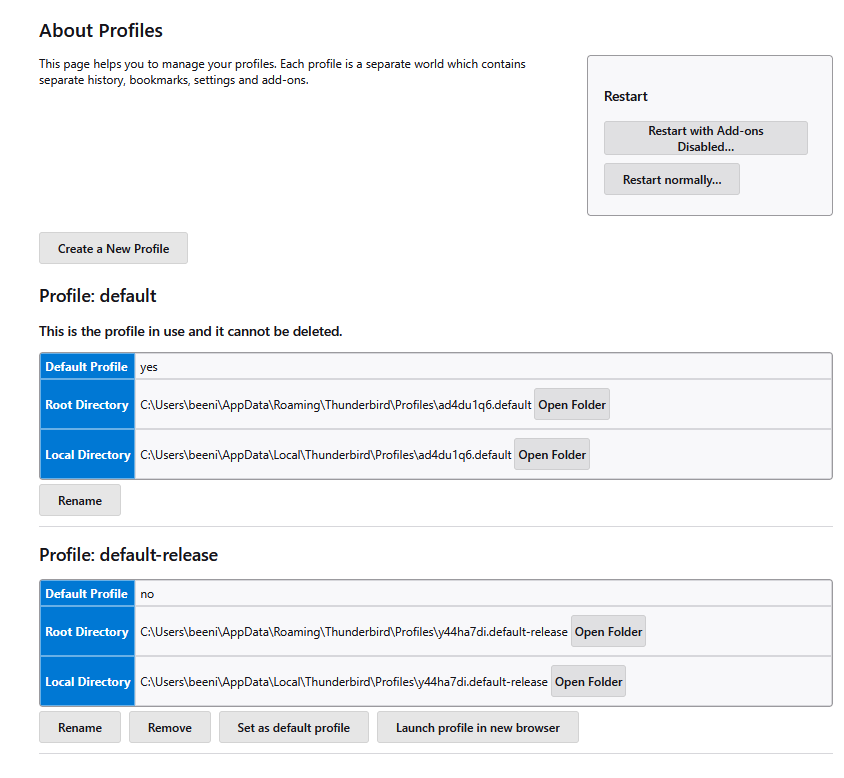
Task: Remove the default-release profile
Action: click(169, 728)
